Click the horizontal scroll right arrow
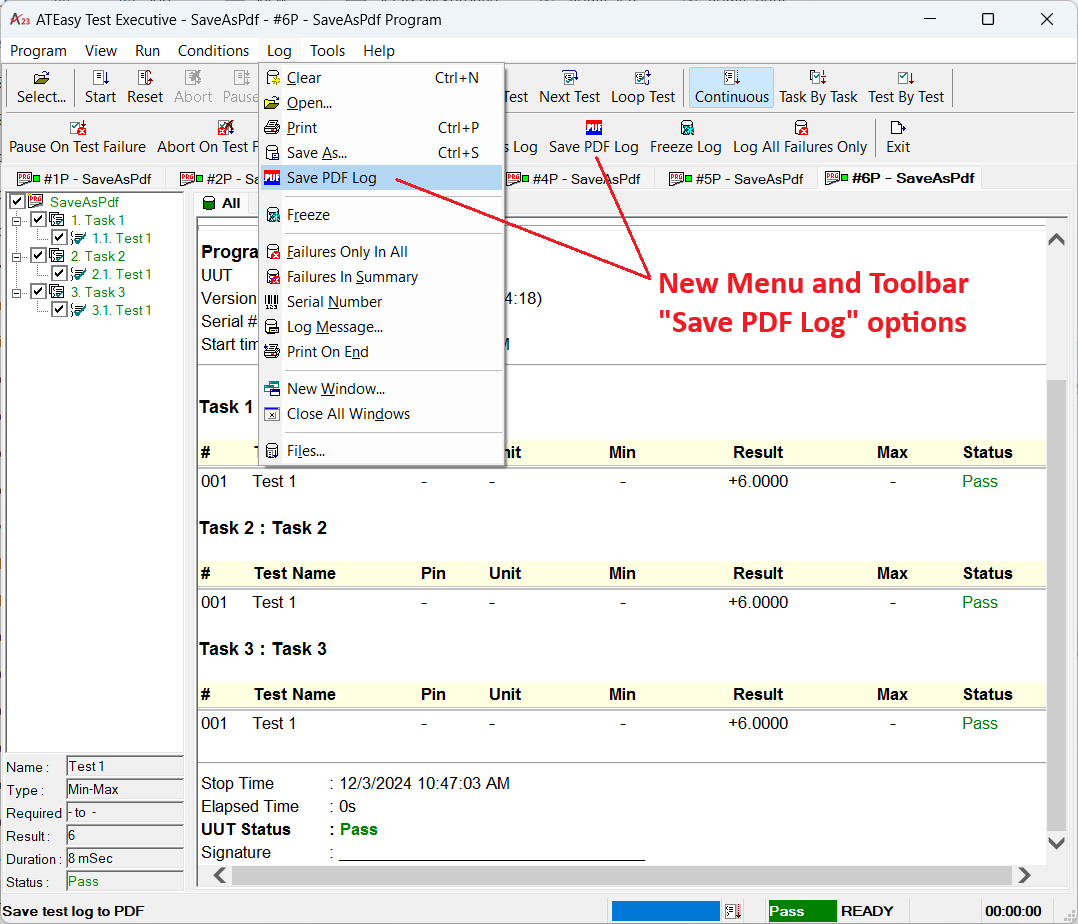Image resolution: width=1078 pixels, height=924 pixels. tap(1024, 875)
